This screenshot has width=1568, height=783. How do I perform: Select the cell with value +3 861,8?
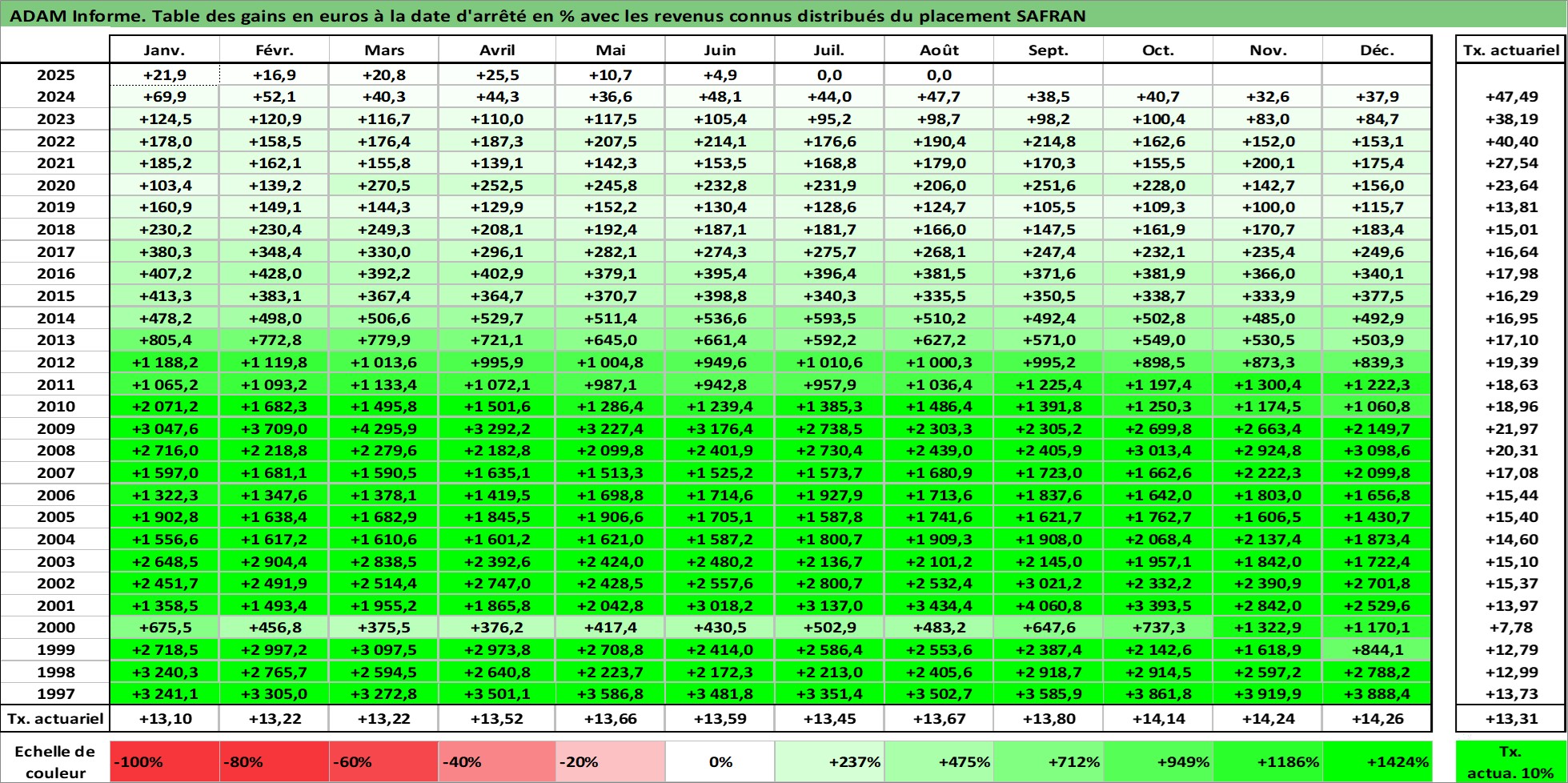pos(1158,694)
